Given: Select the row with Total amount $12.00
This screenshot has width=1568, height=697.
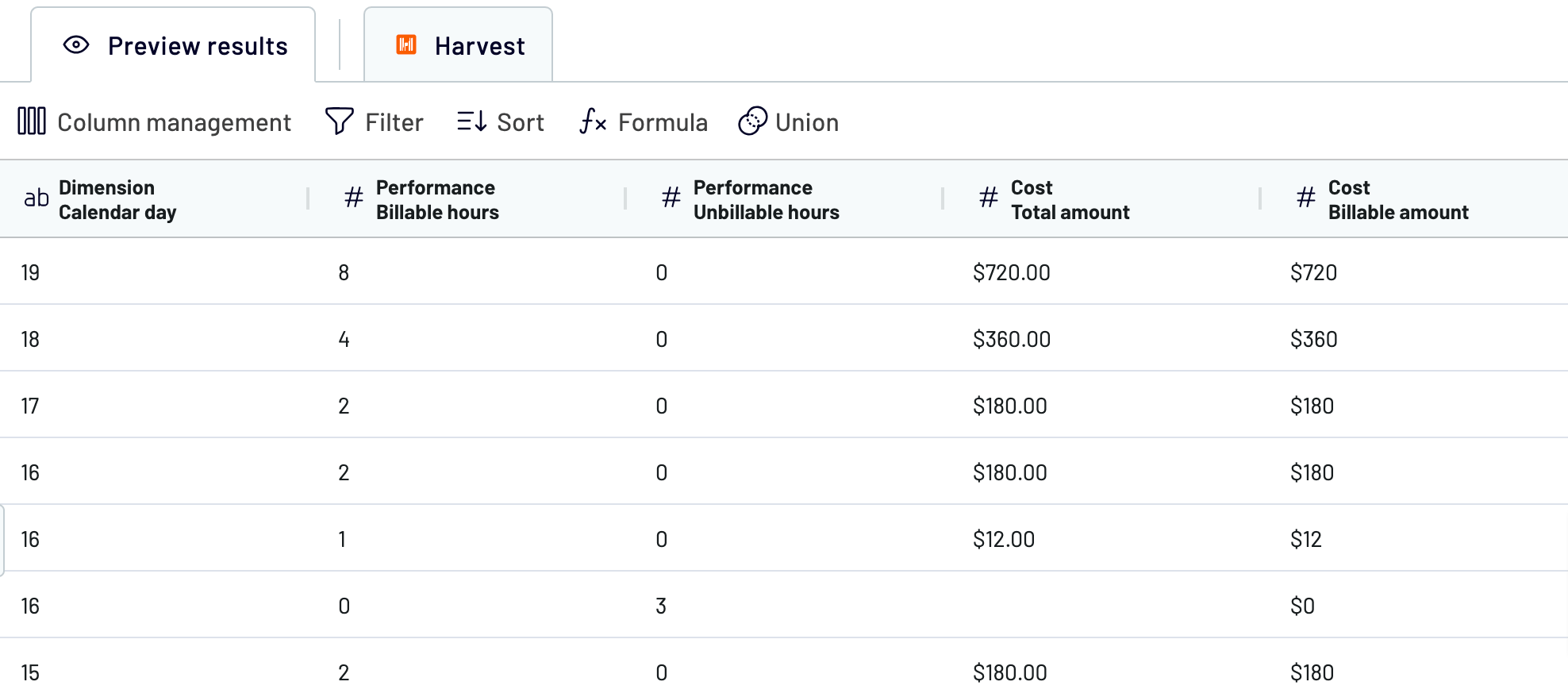Looking at the screenshot, I should 784,538.
